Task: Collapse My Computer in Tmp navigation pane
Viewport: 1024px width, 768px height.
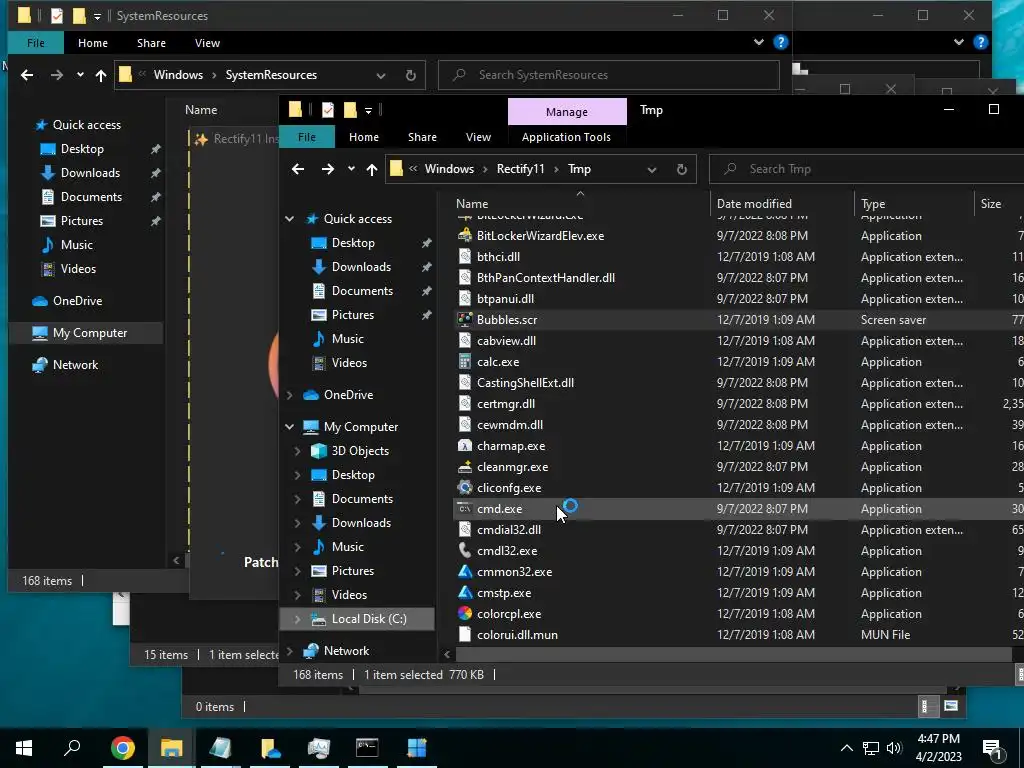Action: pyautogui.click(x=289, y=426)
